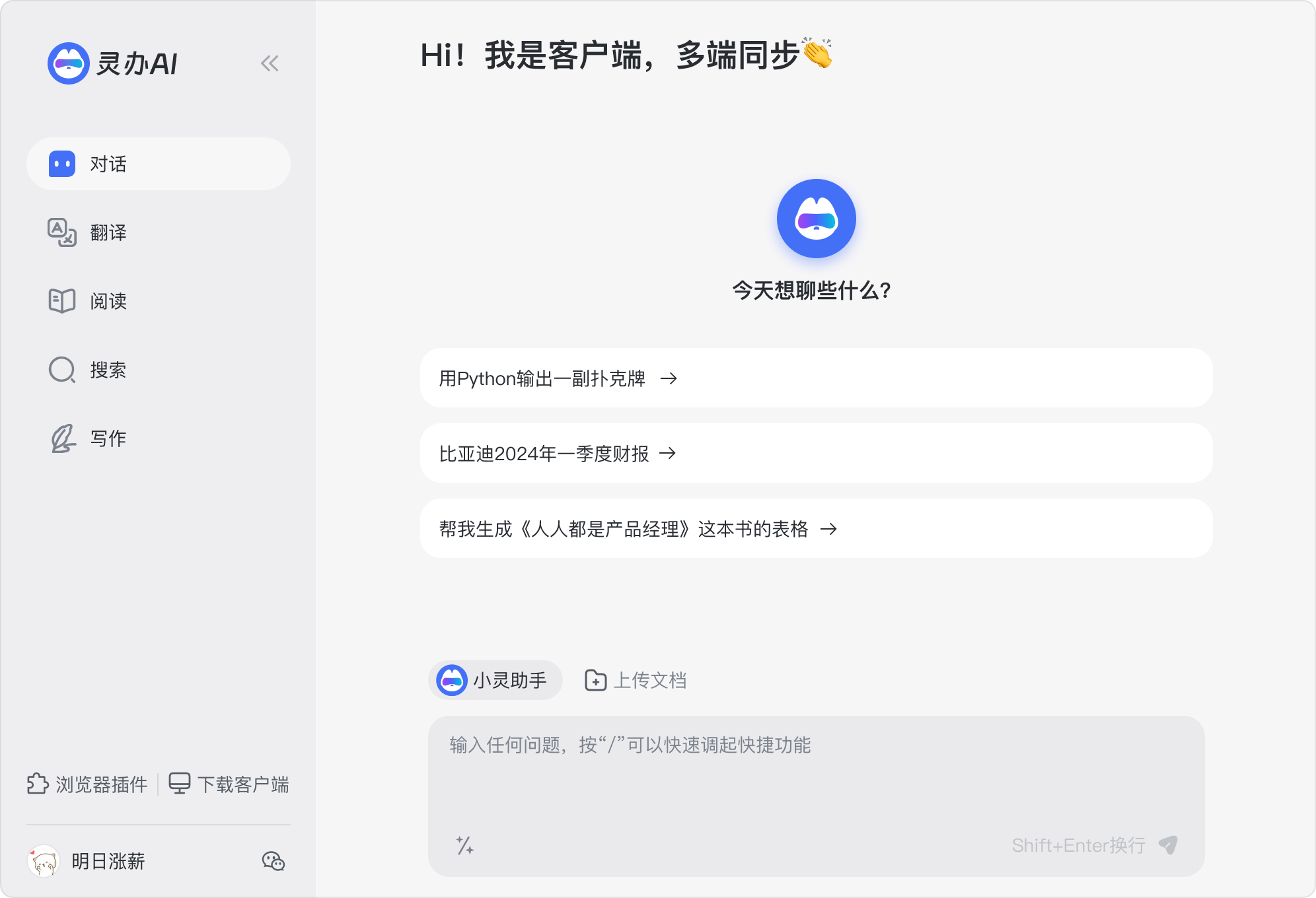Click the send message paper-plane icon
1316x898 pixels.
1170,846
